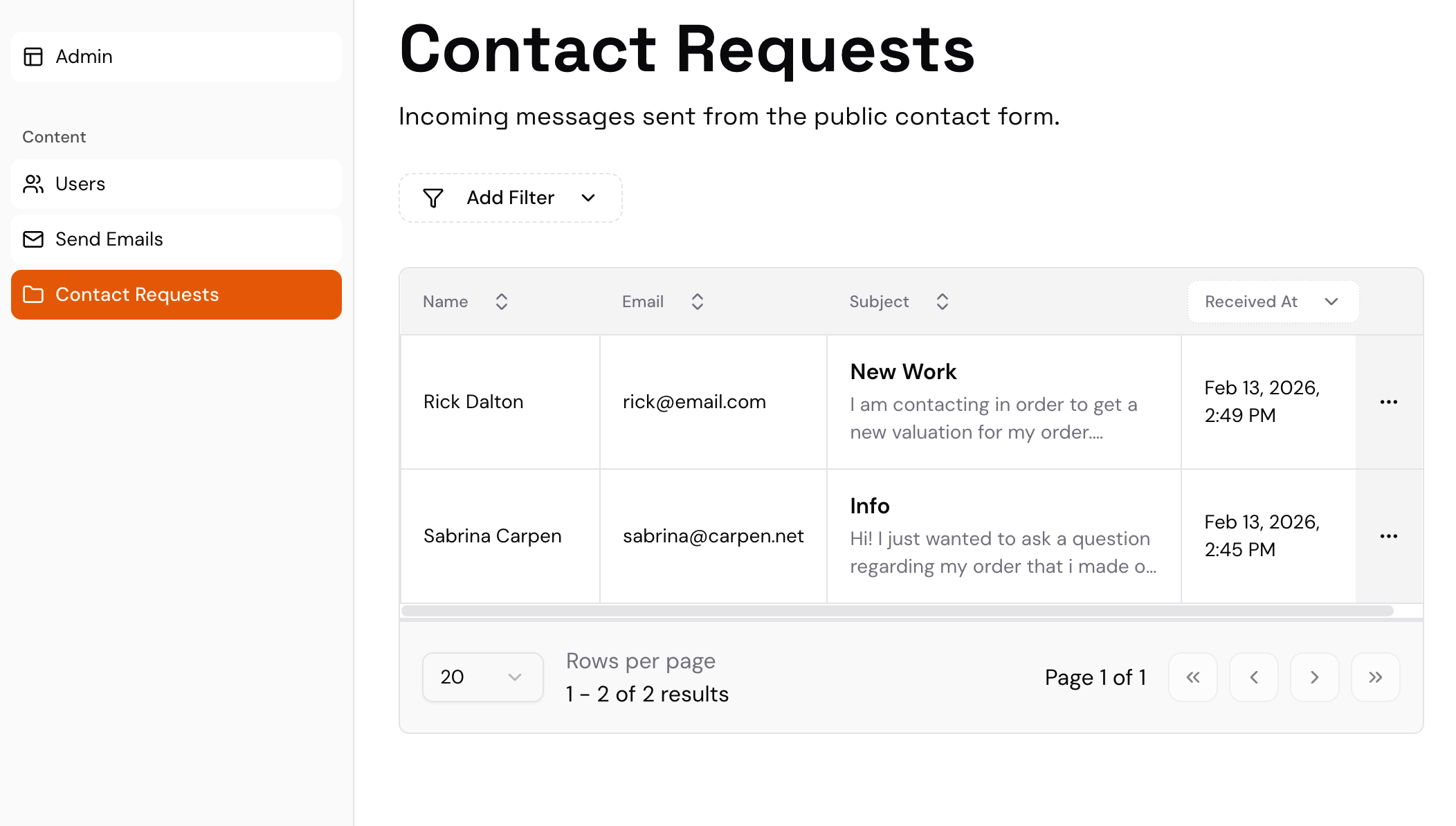Open row actions for Sabrina Carpen

pyautogui.click(x=1388, y=536)
